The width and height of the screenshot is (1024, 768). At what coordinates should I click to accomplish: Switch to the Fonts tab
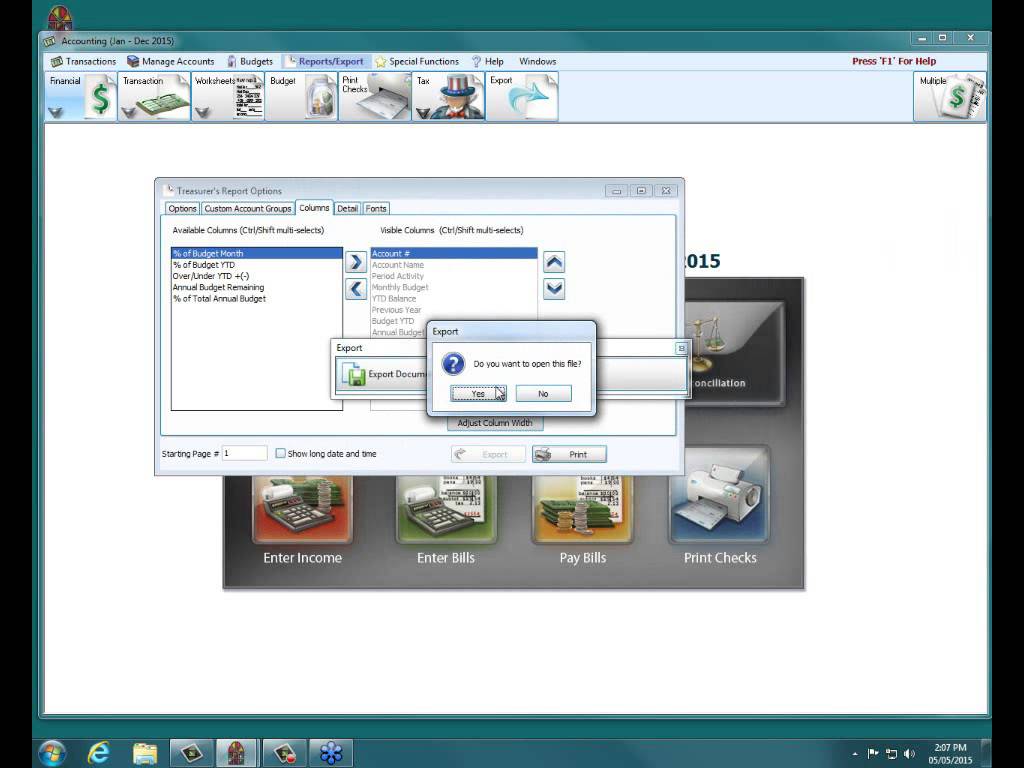(x=375, y=208)
